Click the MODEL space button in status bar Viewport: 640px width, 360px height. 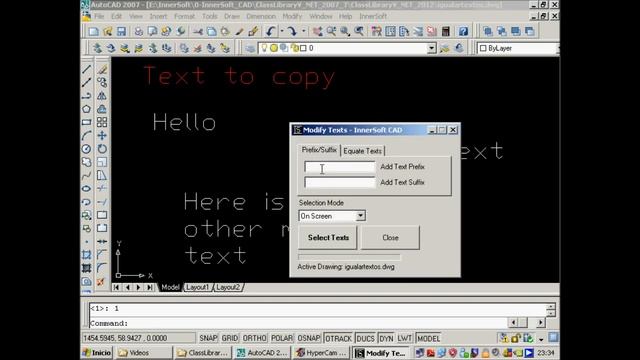pyautogui.click(x=428, y=338)
